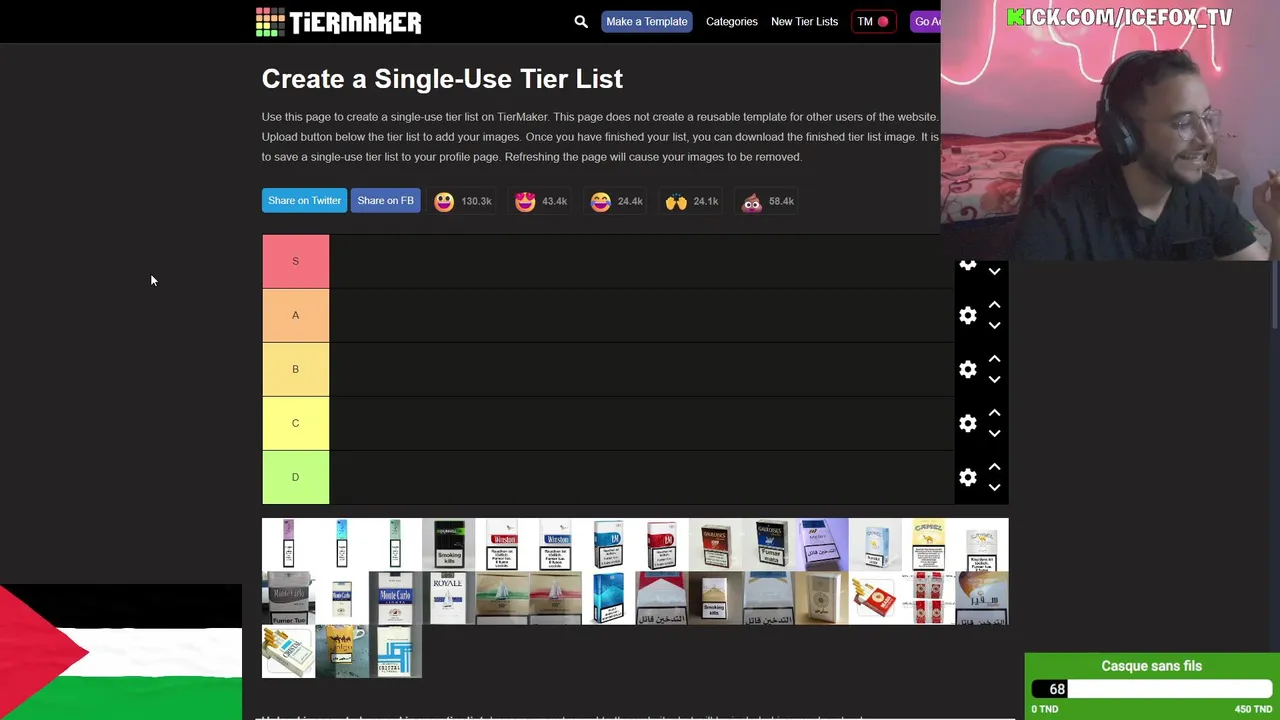Pick the open red Mars pack image
The width and height of the screenshot is (1280, 720).
point(875,598)
